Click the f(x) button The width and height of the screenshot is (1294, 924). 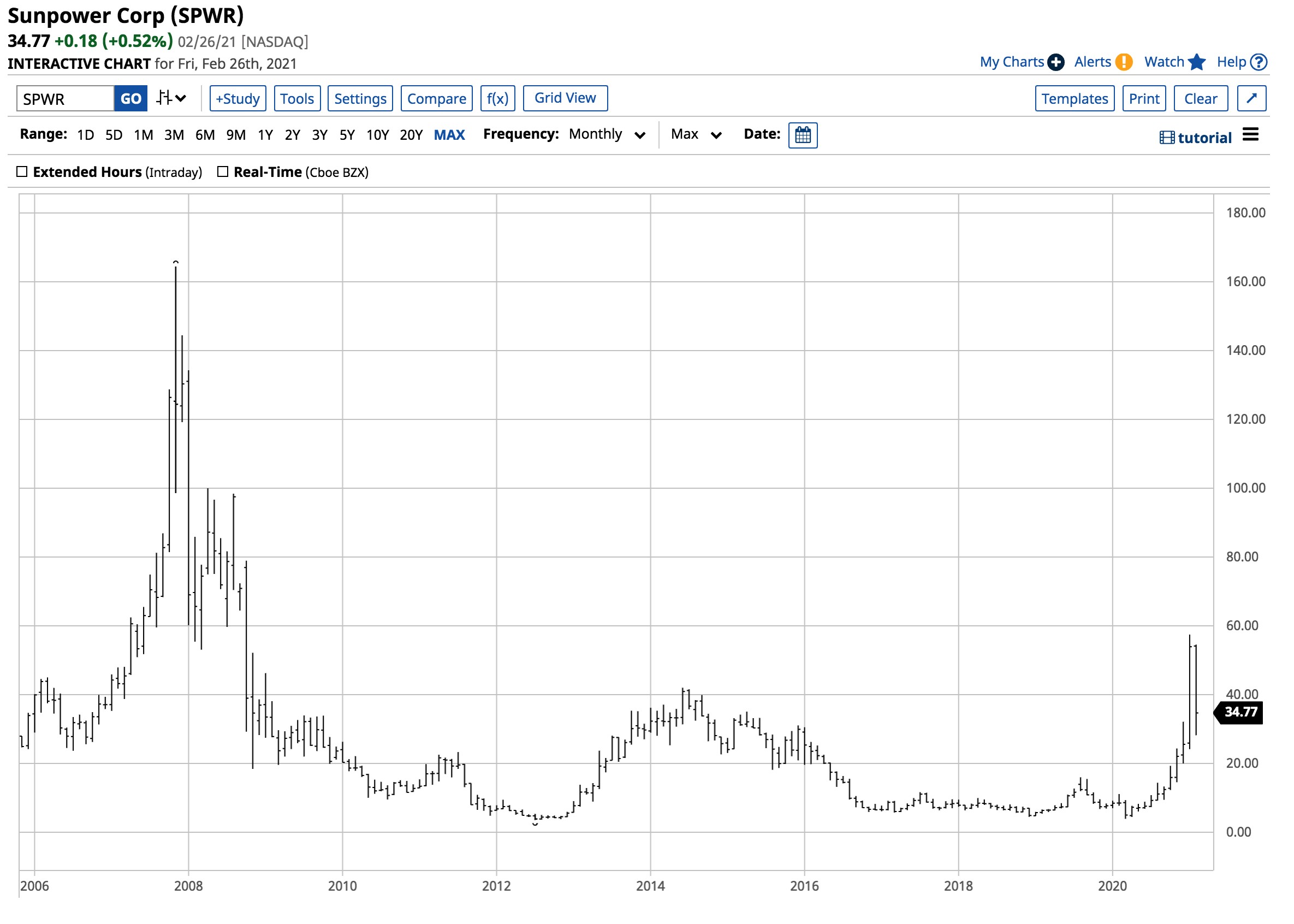(497, 98)
